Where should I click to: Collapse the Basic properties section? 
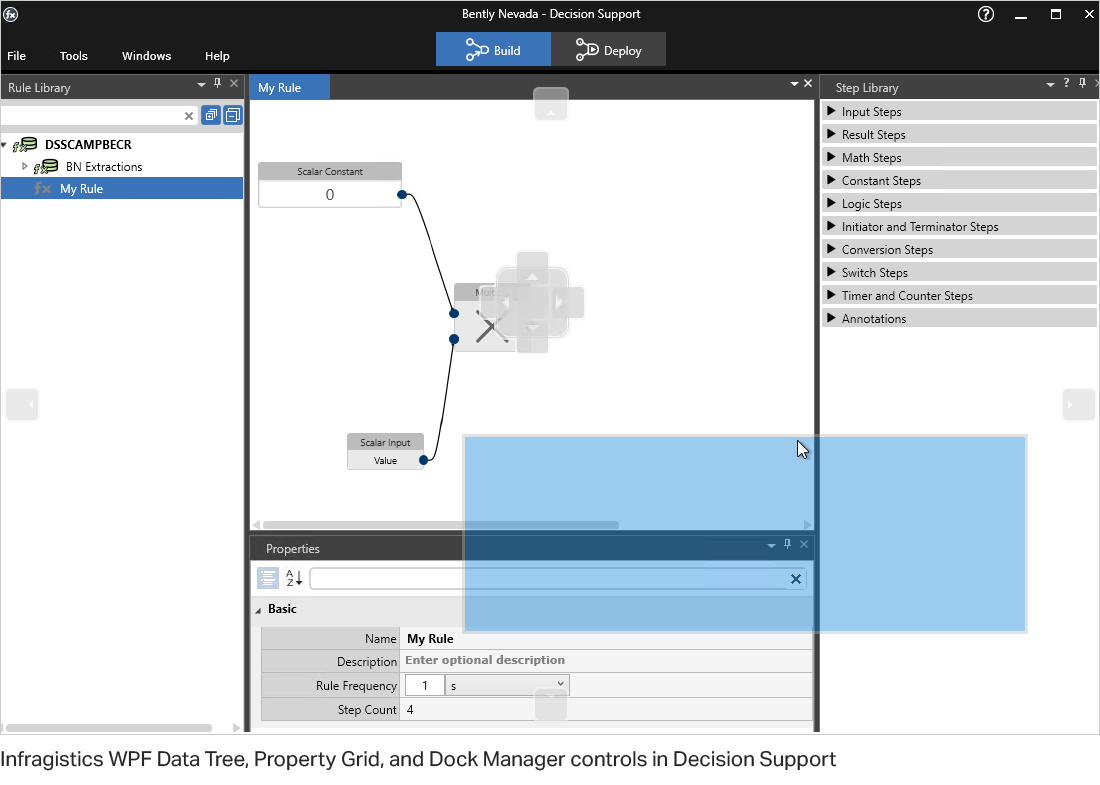(258, 610)
